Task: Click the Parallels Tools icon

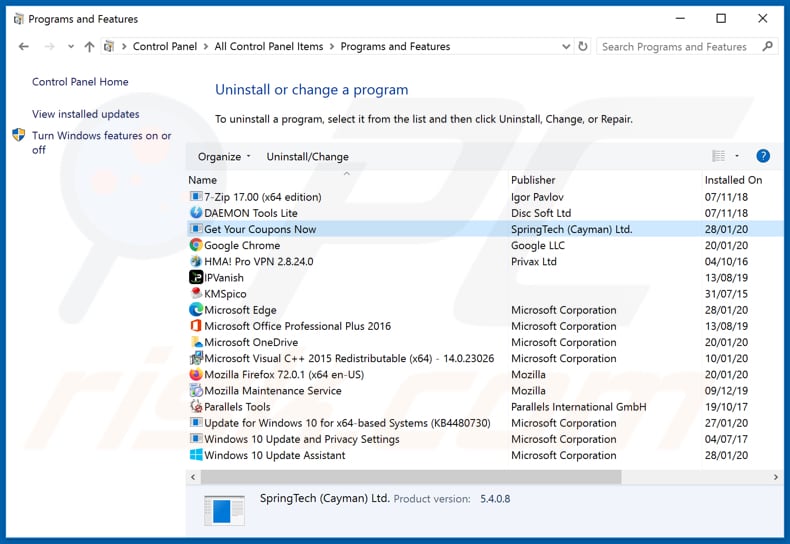Action: pos(196,406)
